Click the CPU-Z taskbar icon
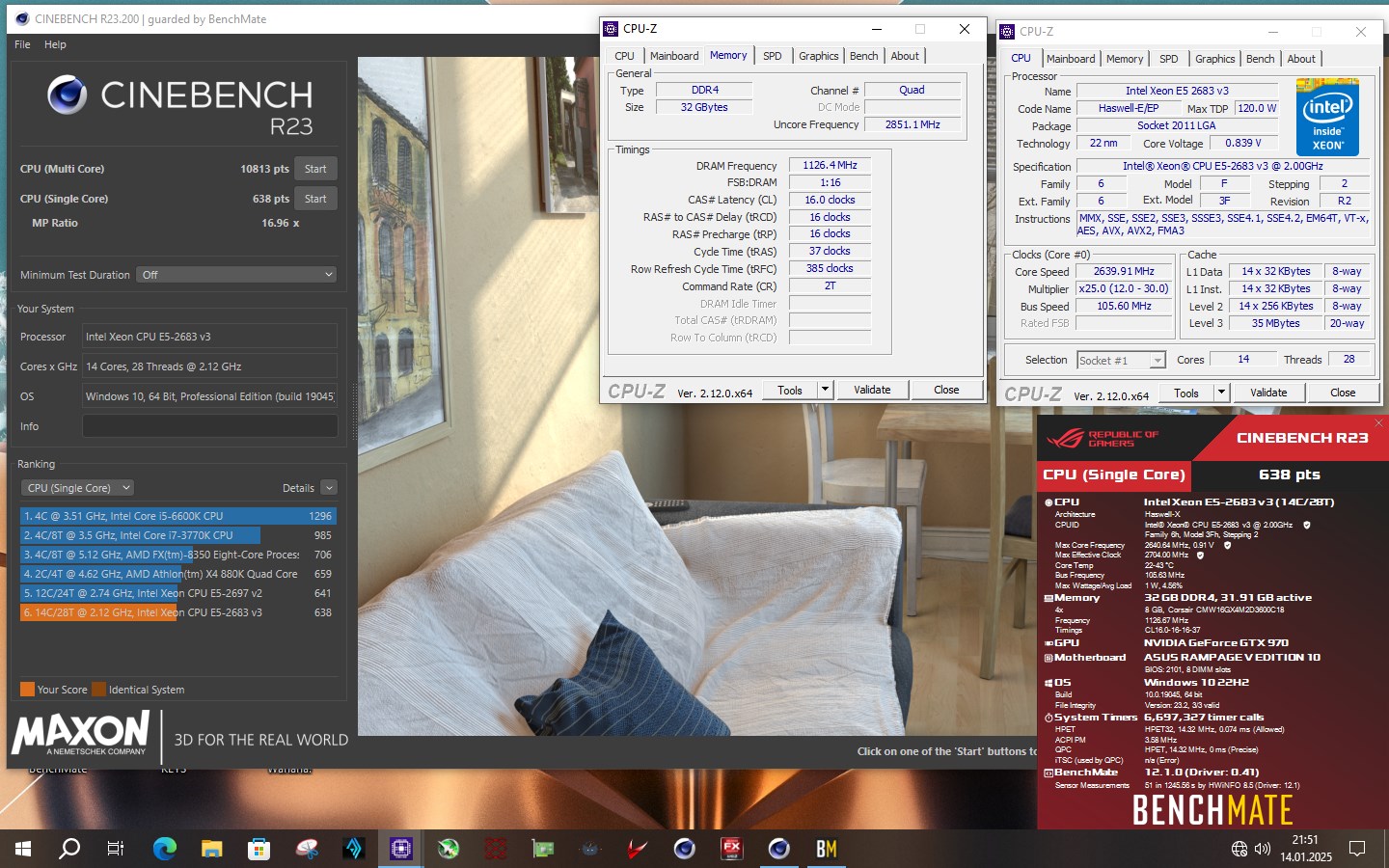Viewport: 1389px width, 868px height. 401,849
